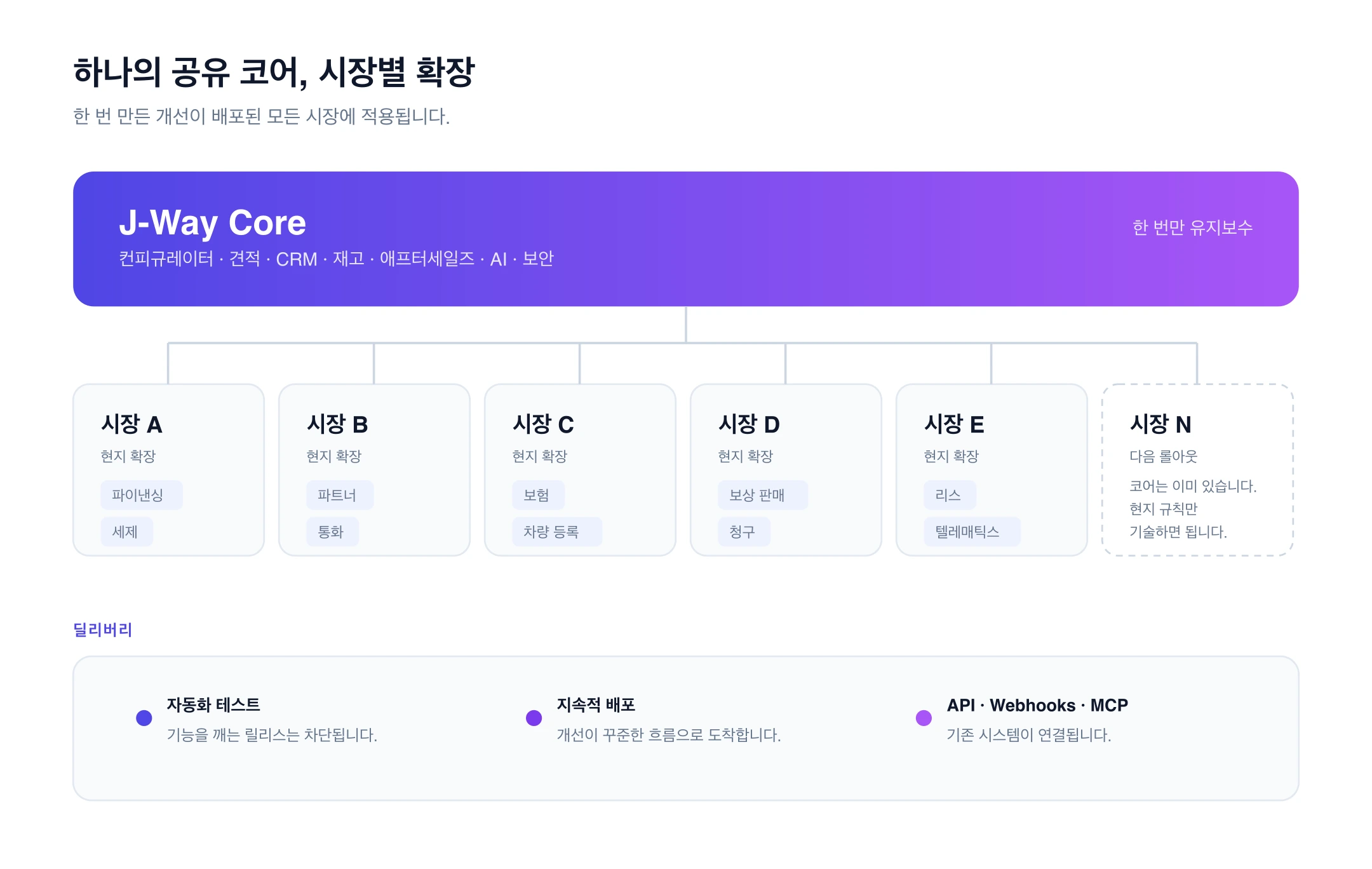The width and height of the screenshot is (1372, 869).
Task: Click '기존 시스템이 연결됩니다.' description
Action: (x=1029, y=735)
